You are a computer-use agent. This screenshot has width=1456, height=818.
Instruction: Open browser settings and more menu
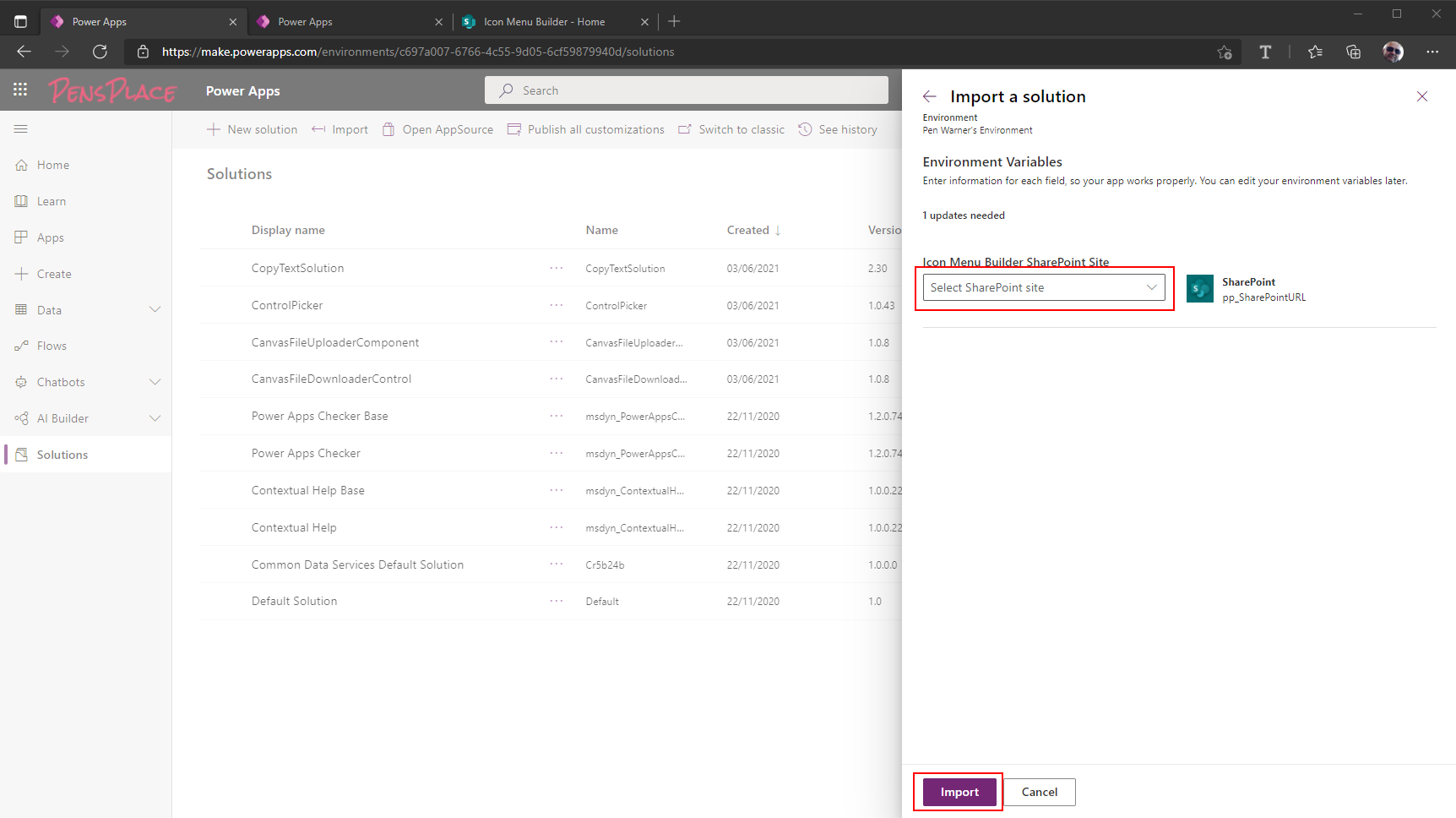click(x=1432, y=52)
